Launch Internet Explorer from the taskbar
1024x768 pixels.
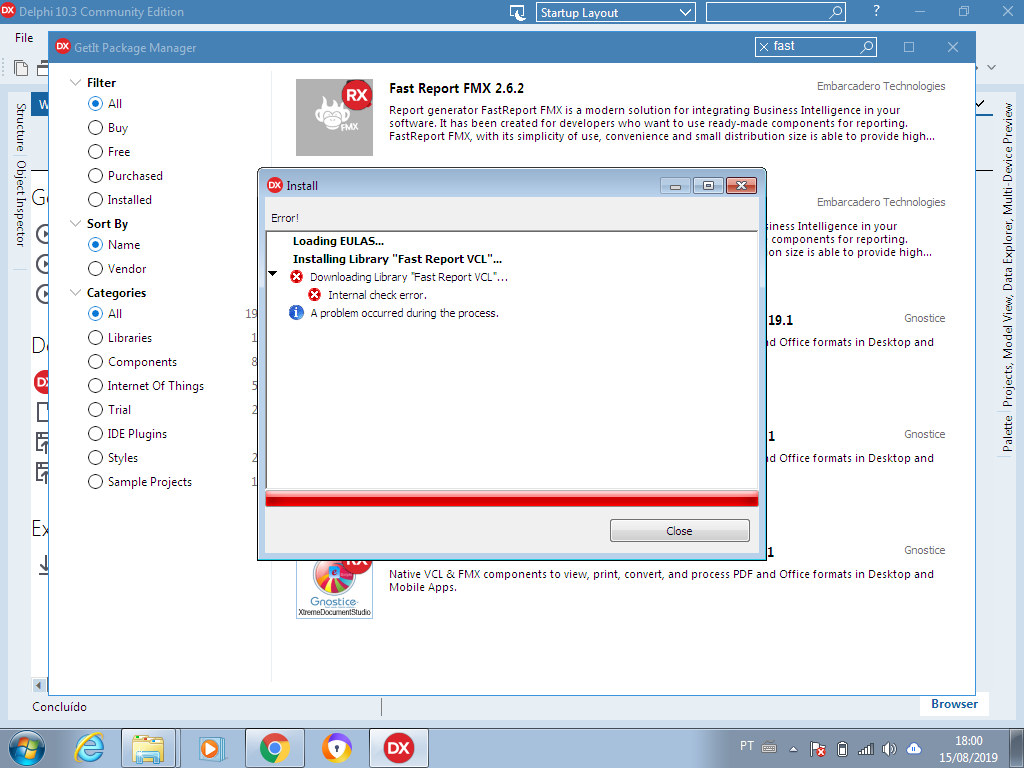(88, 748)
